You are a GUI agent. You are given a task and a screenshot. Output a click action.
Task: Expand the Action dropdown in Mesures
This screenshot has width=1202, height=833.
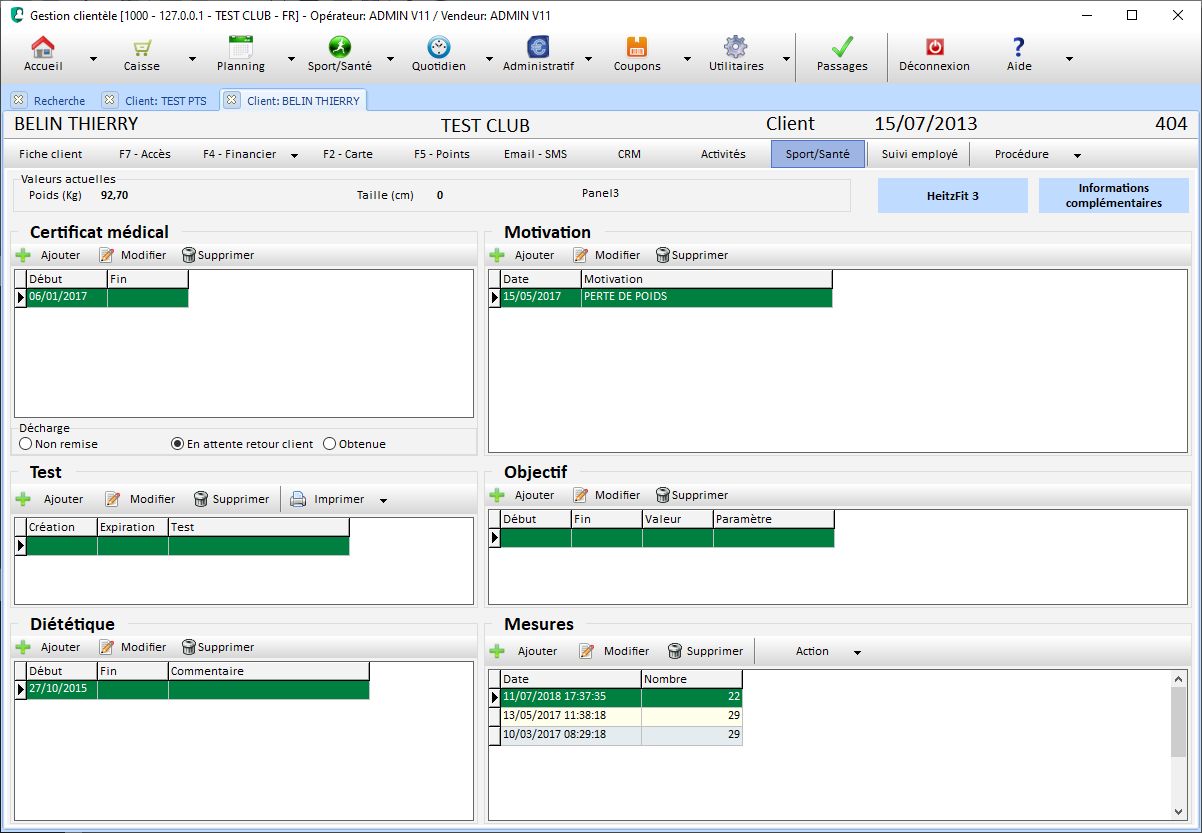point(857,652)
